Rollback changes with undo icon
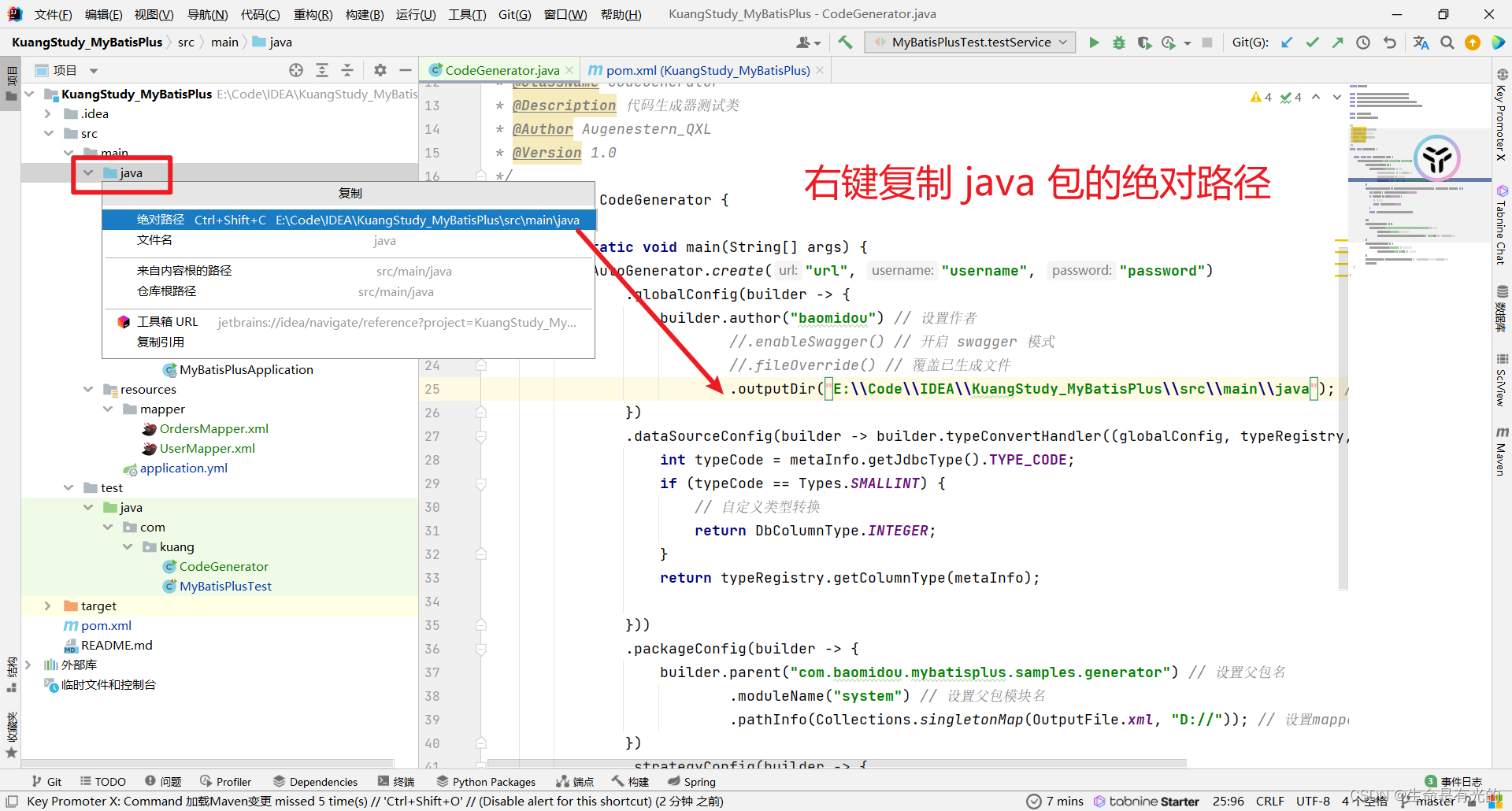The width and height of the screenshot is (1512, 811). (x=1389, y=43)
